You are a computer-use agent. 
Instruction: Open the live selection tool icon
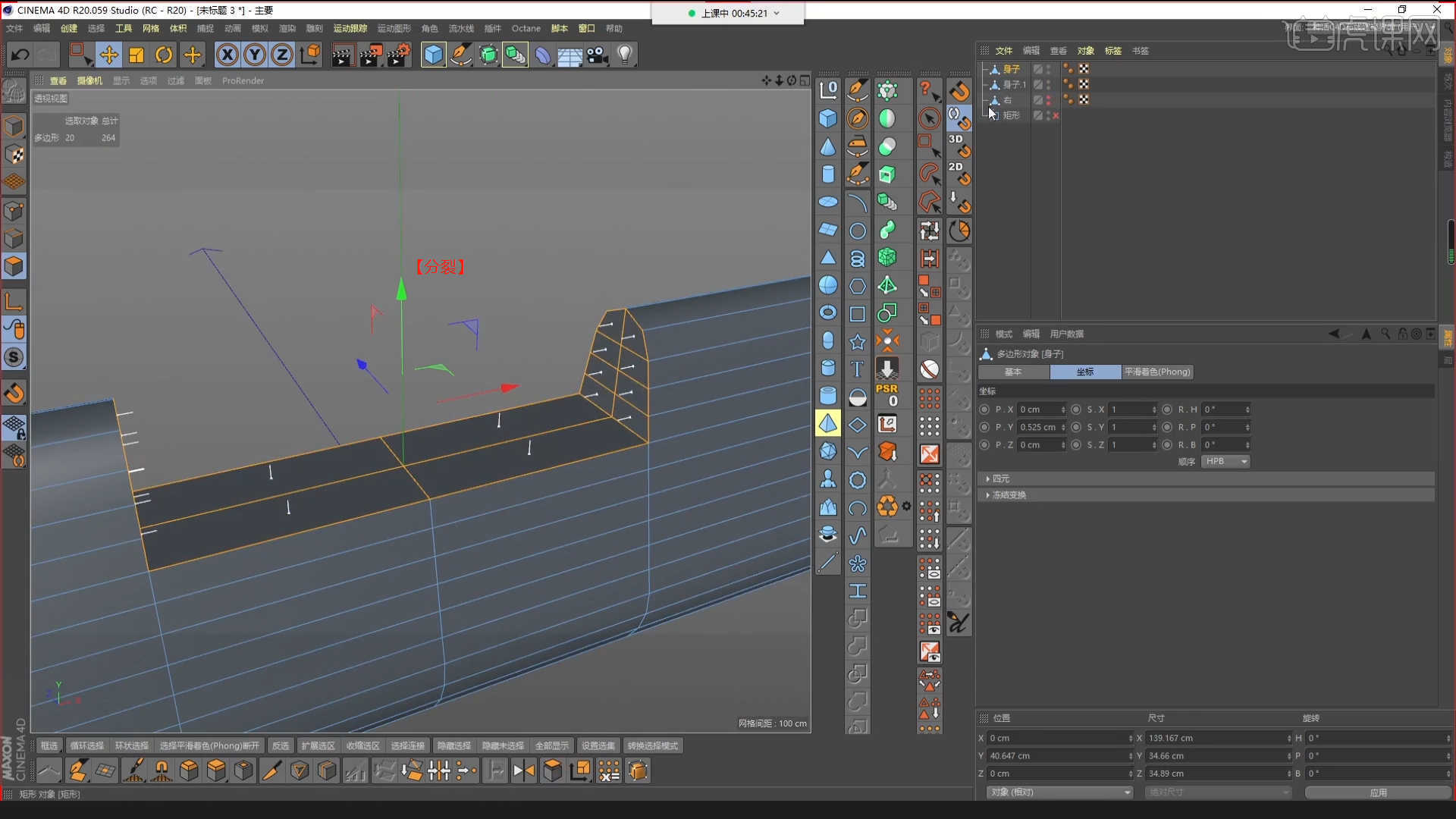click(80, 55)
